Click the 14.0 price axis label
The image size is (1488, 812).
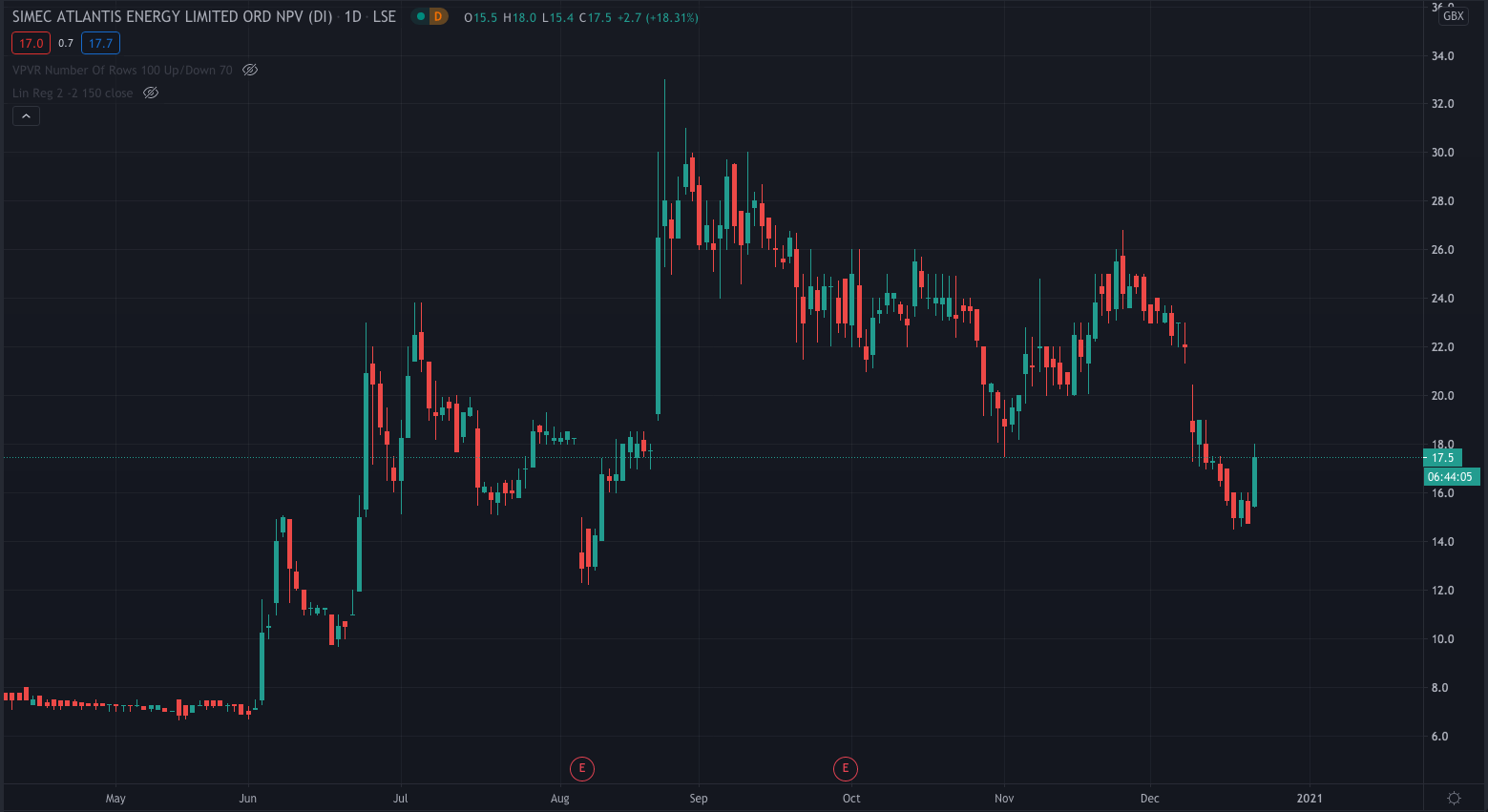coord(1442,542)
